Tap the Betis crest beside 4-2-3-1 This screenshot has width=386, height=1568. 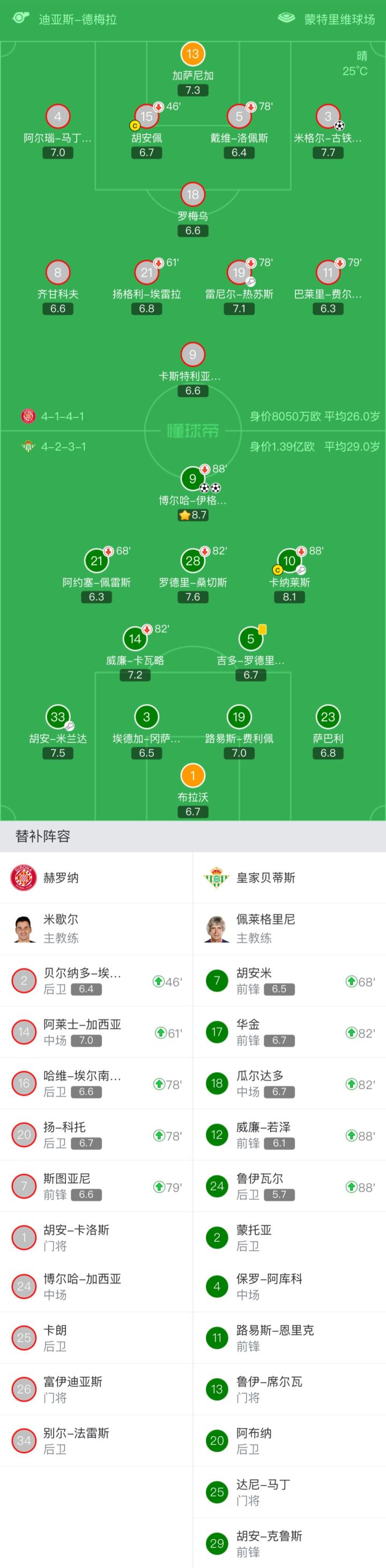pyautogui.click(x=28, y=447)
